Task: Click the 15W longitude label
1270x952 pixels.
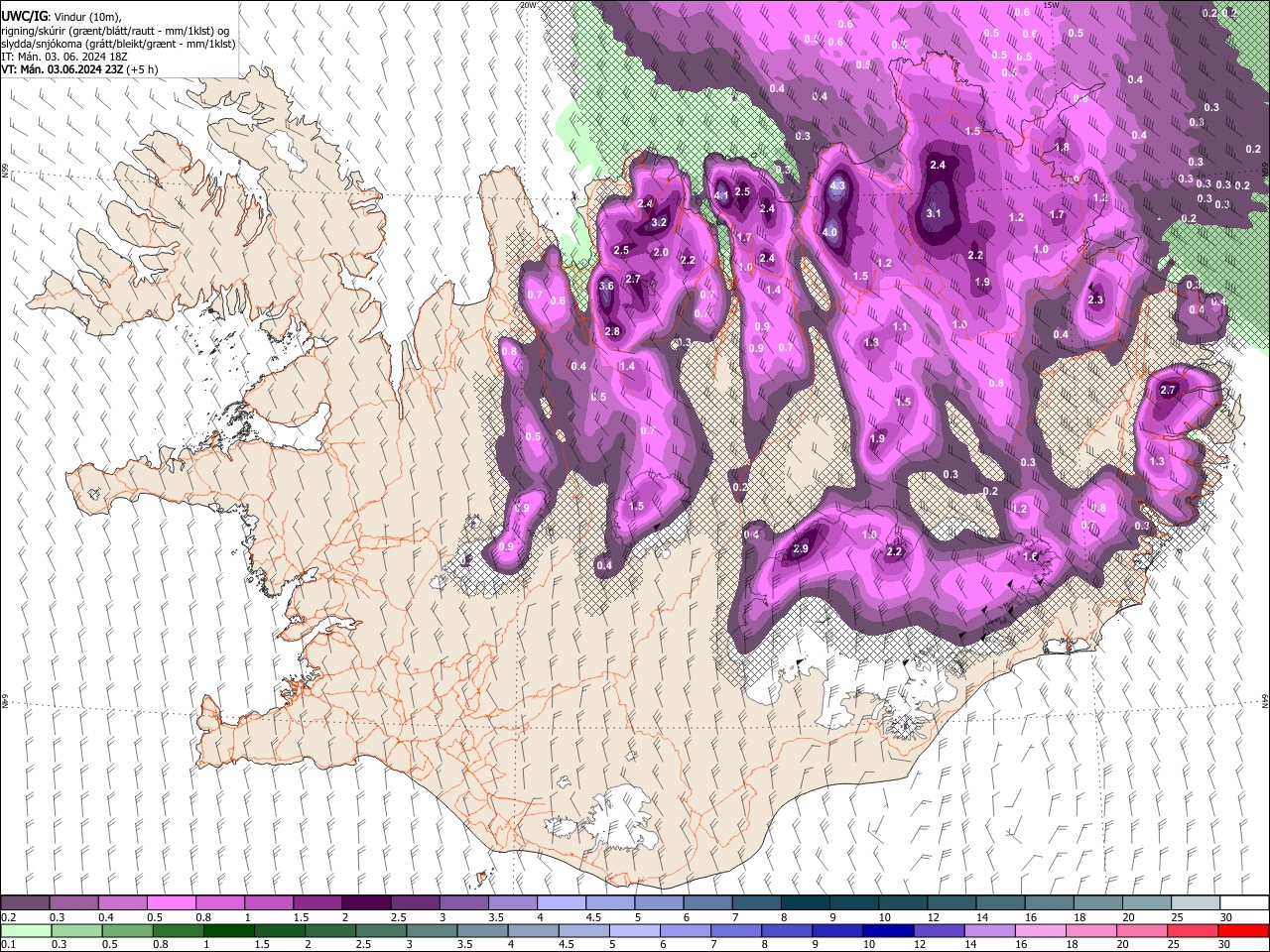Action: click(x=1051, y=5)
